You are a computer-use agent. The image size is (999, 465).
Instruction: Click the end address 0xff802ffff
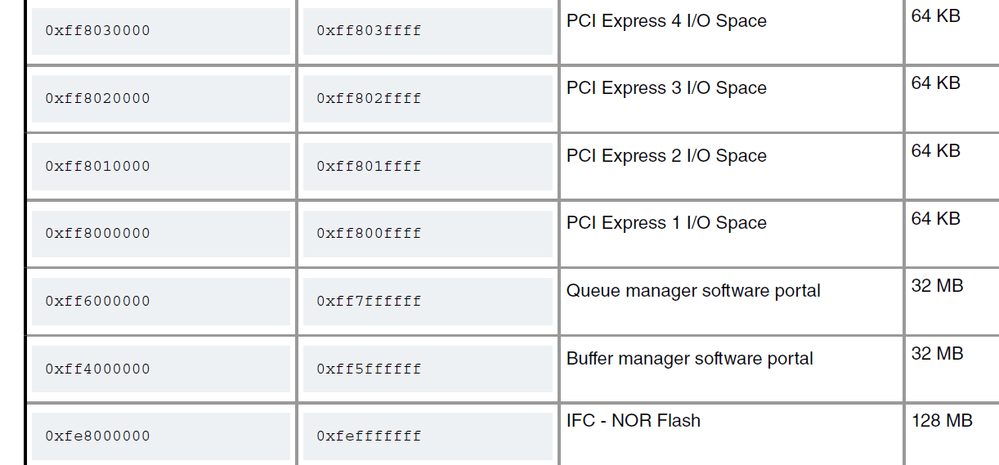(x=369, y=99)
